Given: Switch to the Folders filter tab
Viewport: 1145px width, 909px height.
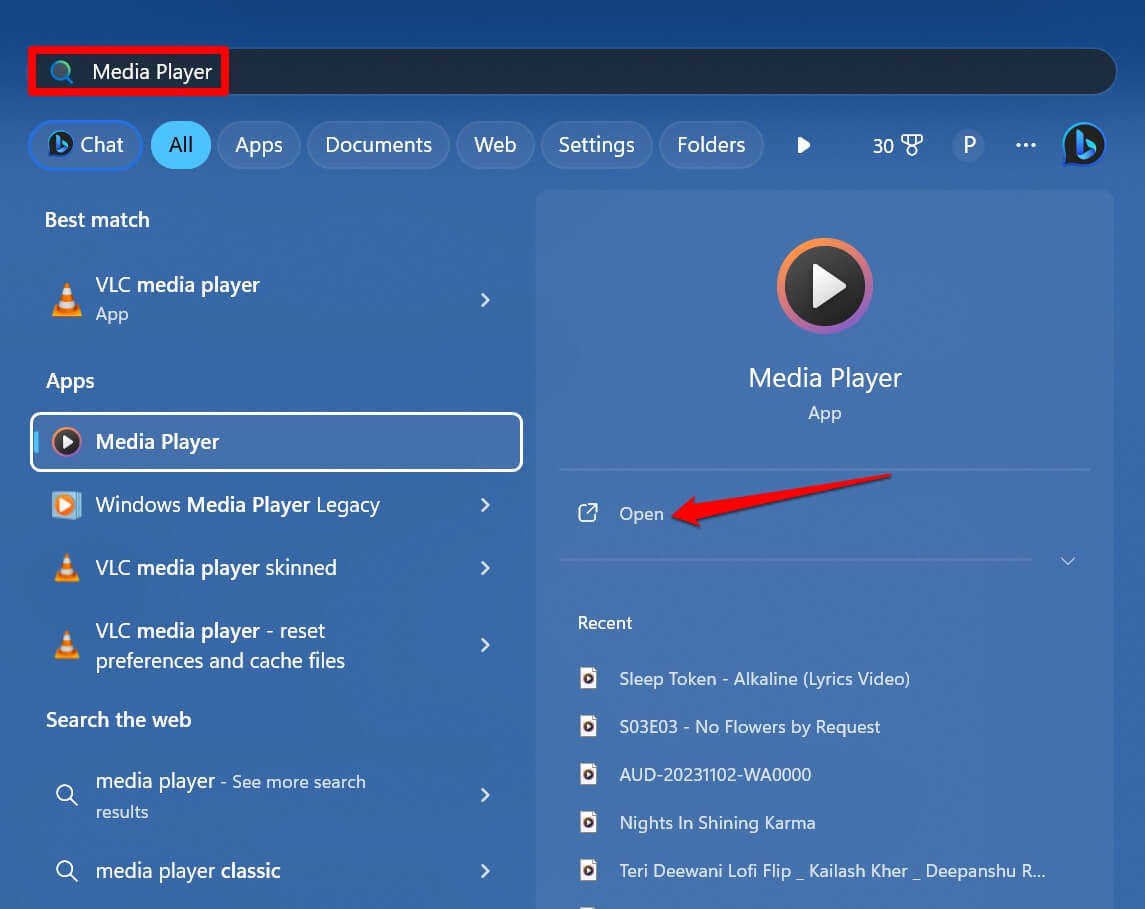Looking at the screenshot, I should (711, 145).
